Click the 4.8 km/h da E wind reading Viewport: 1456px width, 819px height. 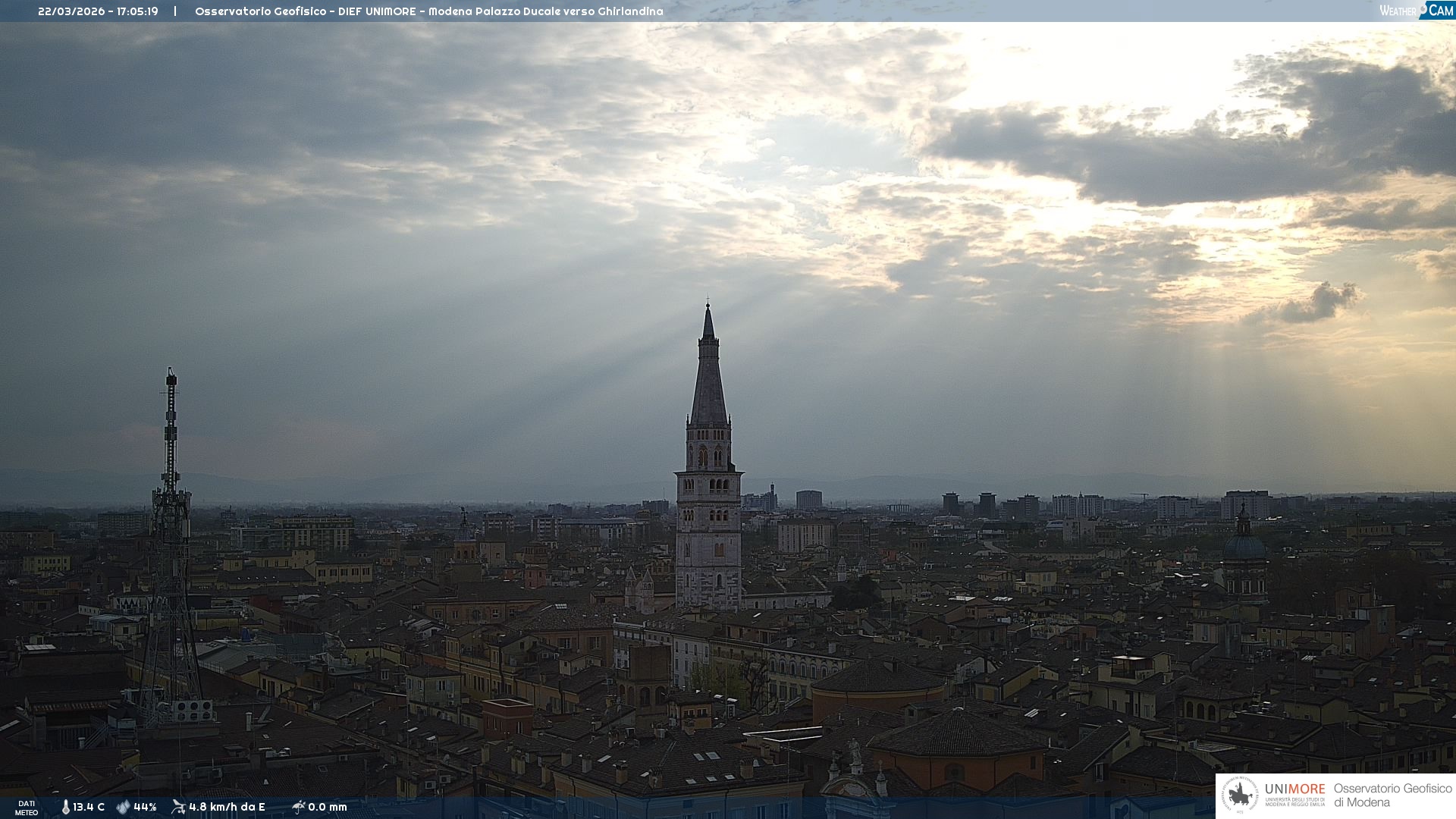tap(227, 807)
